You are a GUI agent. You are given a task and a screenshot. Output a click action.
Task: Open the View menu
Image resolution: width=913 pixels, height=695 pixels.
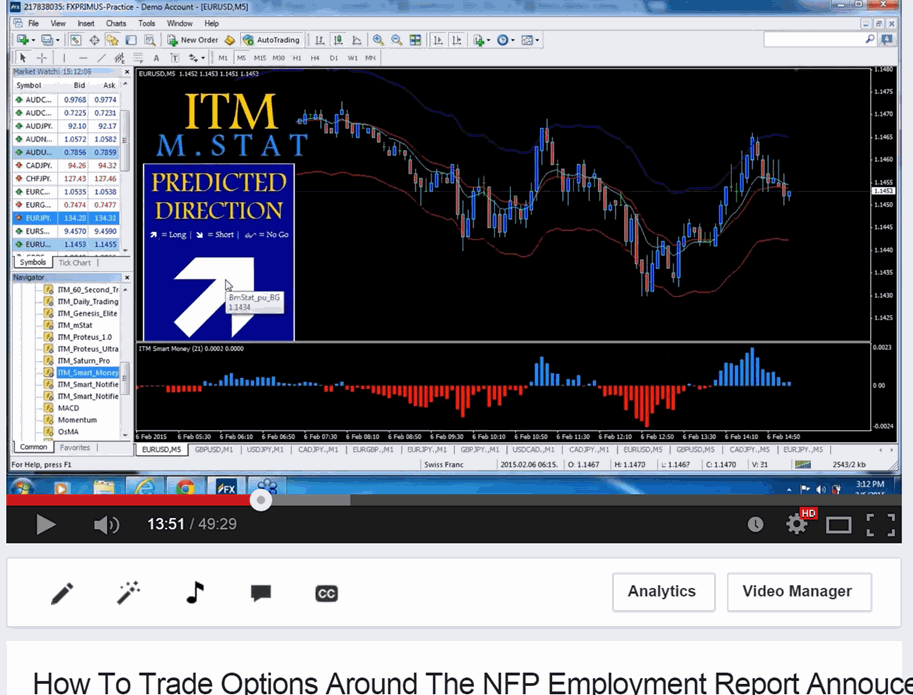(58, 23)
